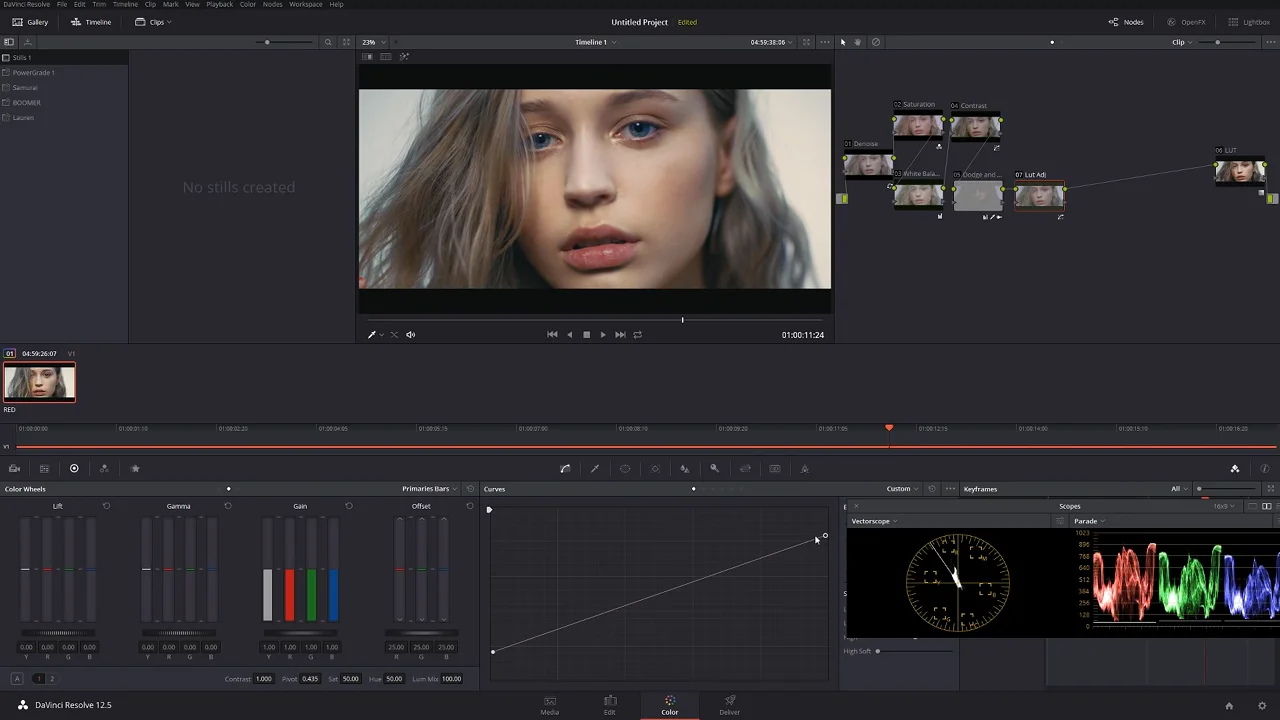Open project settings gear icon
Image resolution: width=1280 pixels, height=720 pixels.
[1263, 705]
